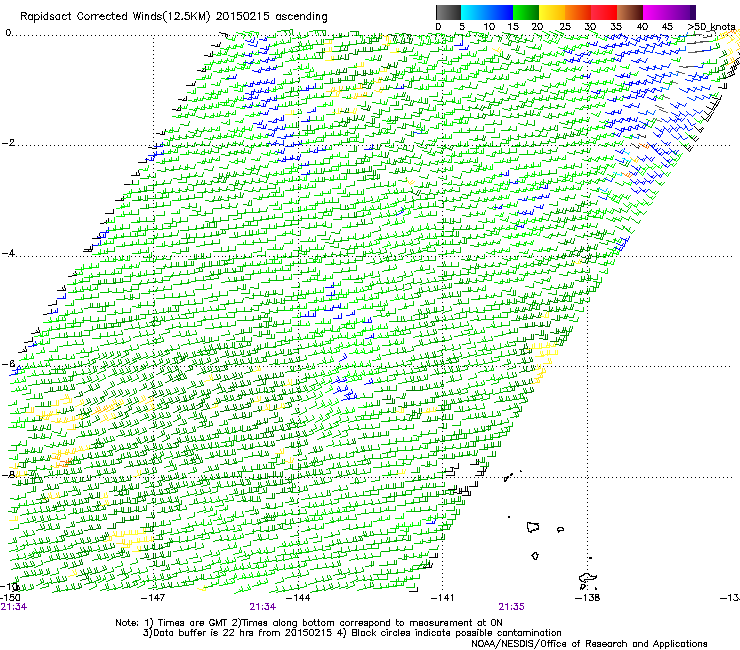Click the brown 35-40 knots legend color
This screenshot has height=650, width=740.
[x=630, y=12]
